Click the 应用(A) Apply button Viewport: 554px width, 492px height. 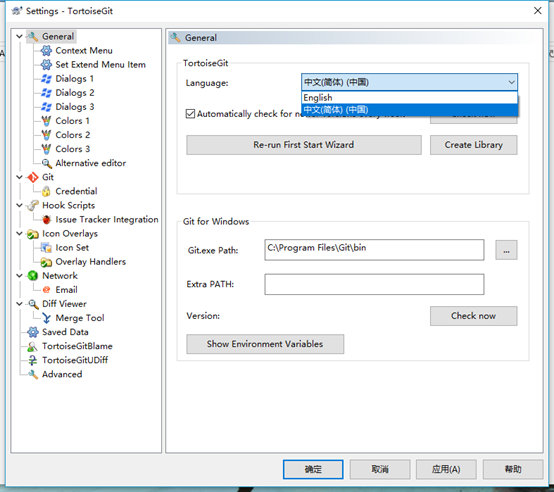click(x=446, y=469)
